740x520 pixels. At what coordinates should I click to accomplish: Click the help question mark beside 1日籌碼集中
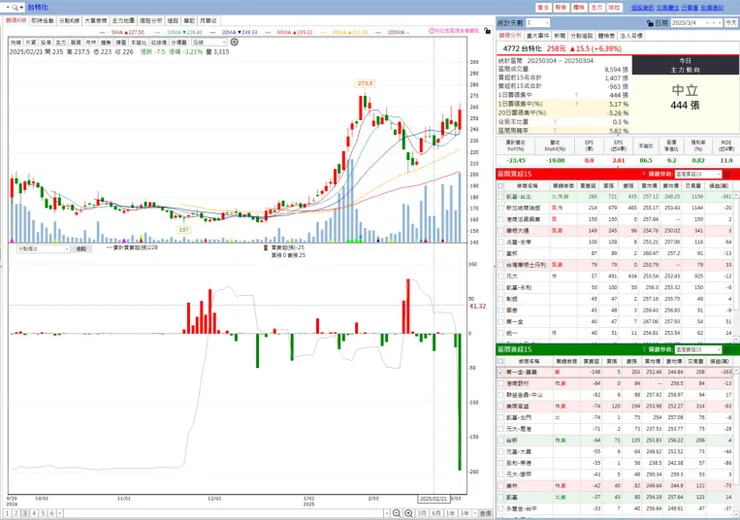coord(576,95)
